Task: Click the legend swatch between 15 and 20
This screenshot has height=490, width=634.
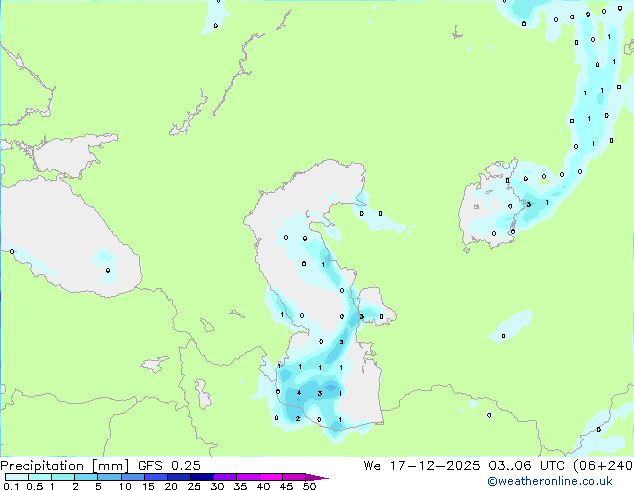Action: [x=155, y=477]
